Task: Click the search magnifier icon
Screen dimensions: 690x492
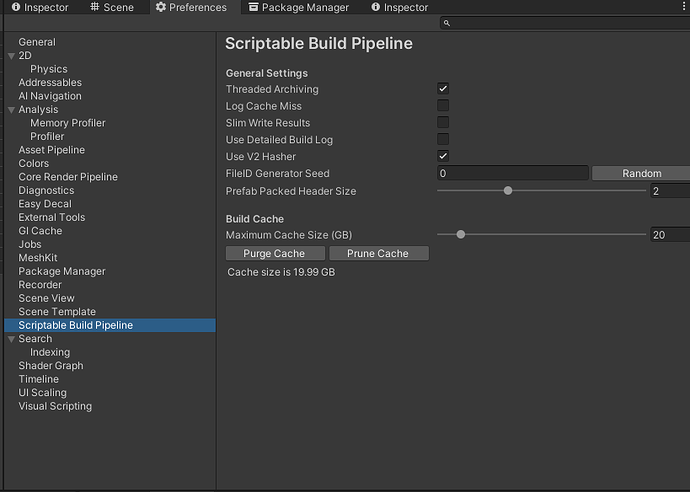Action: pyautogui.click(x=445, y=23)
